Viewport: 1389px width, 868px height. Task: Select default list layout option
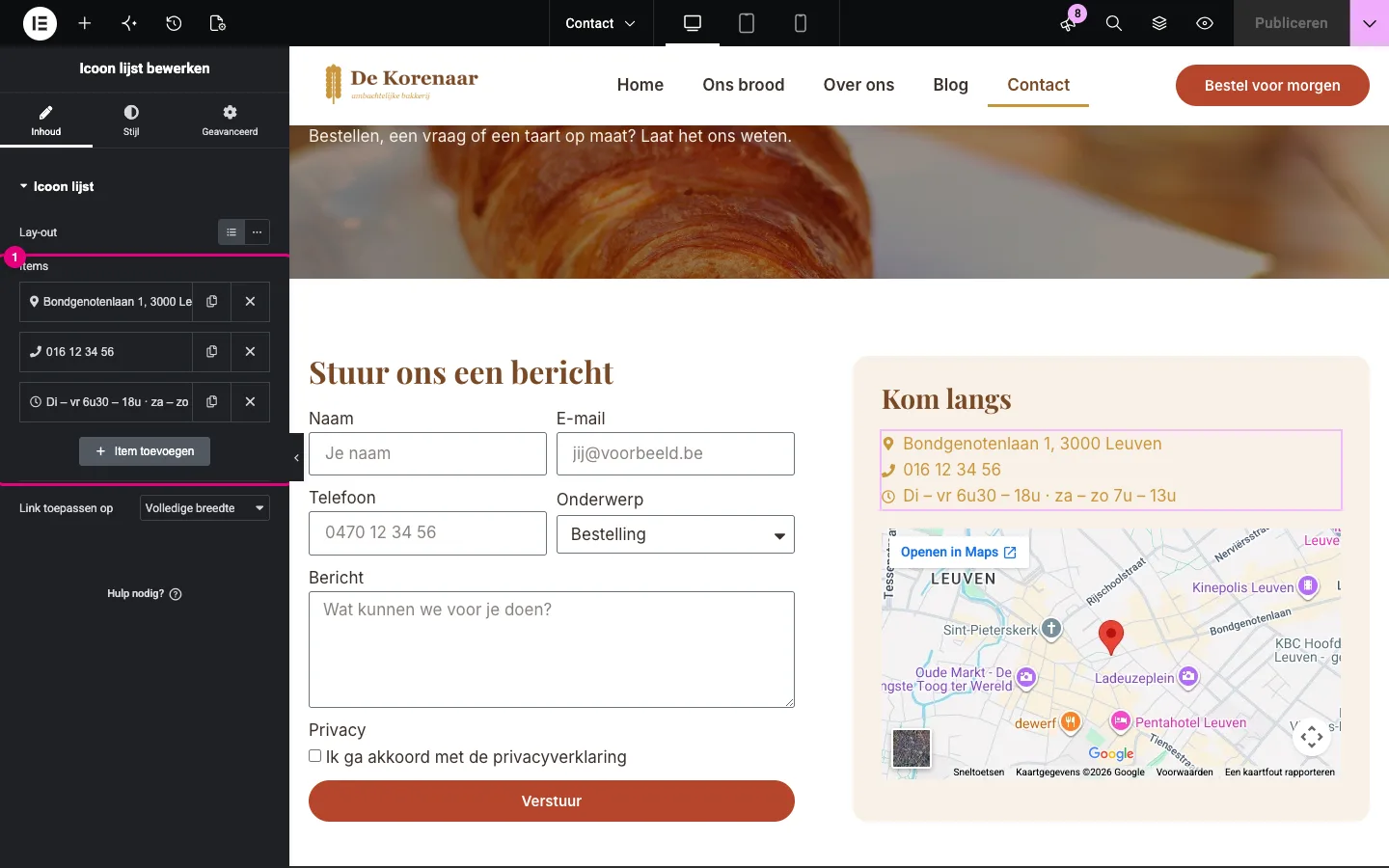[231, 232]
